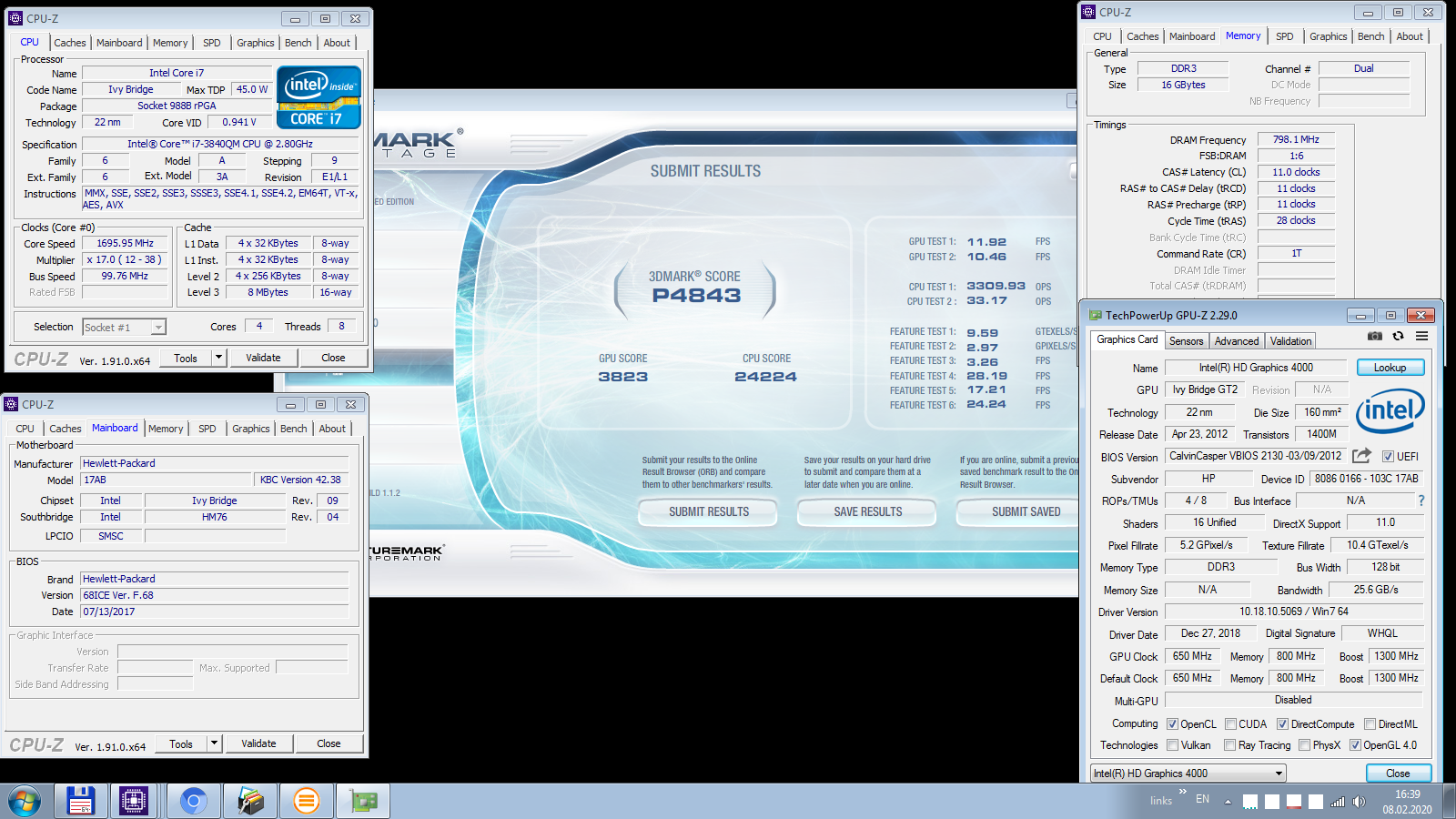
Task: Click the file cabinet taskbar icon
Action: click(250, 801)
